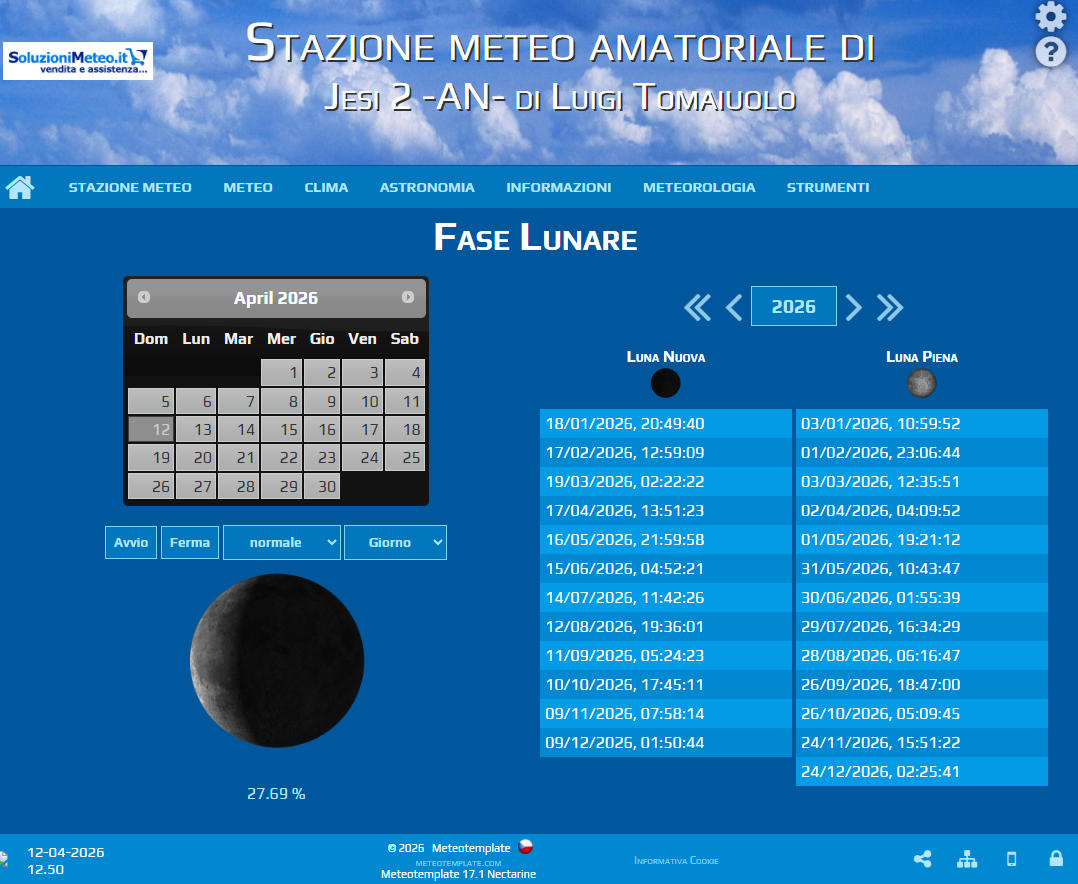Click the home icon in navigation bar
The width and height of the screenshot is (1078, 884).
pos(20,187)
